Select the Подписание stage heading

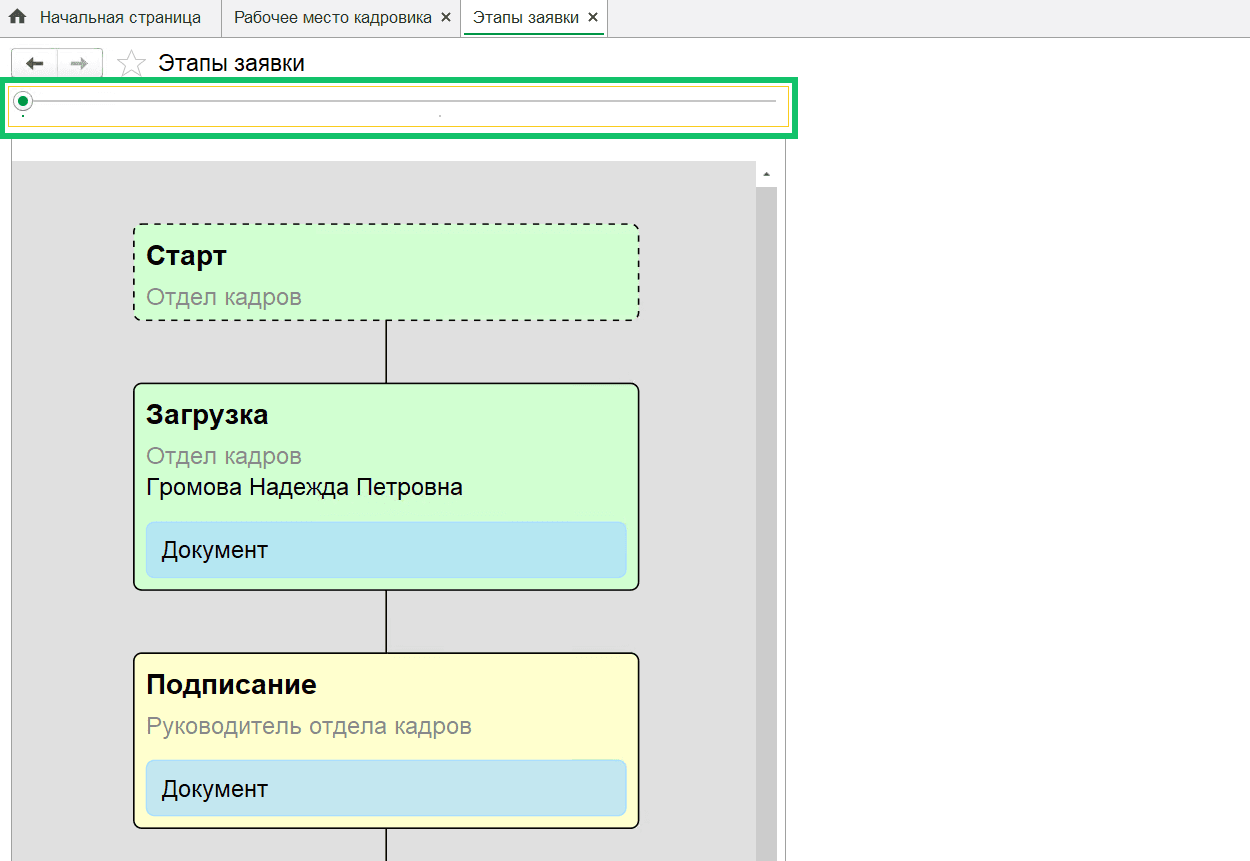pos(231,684)
